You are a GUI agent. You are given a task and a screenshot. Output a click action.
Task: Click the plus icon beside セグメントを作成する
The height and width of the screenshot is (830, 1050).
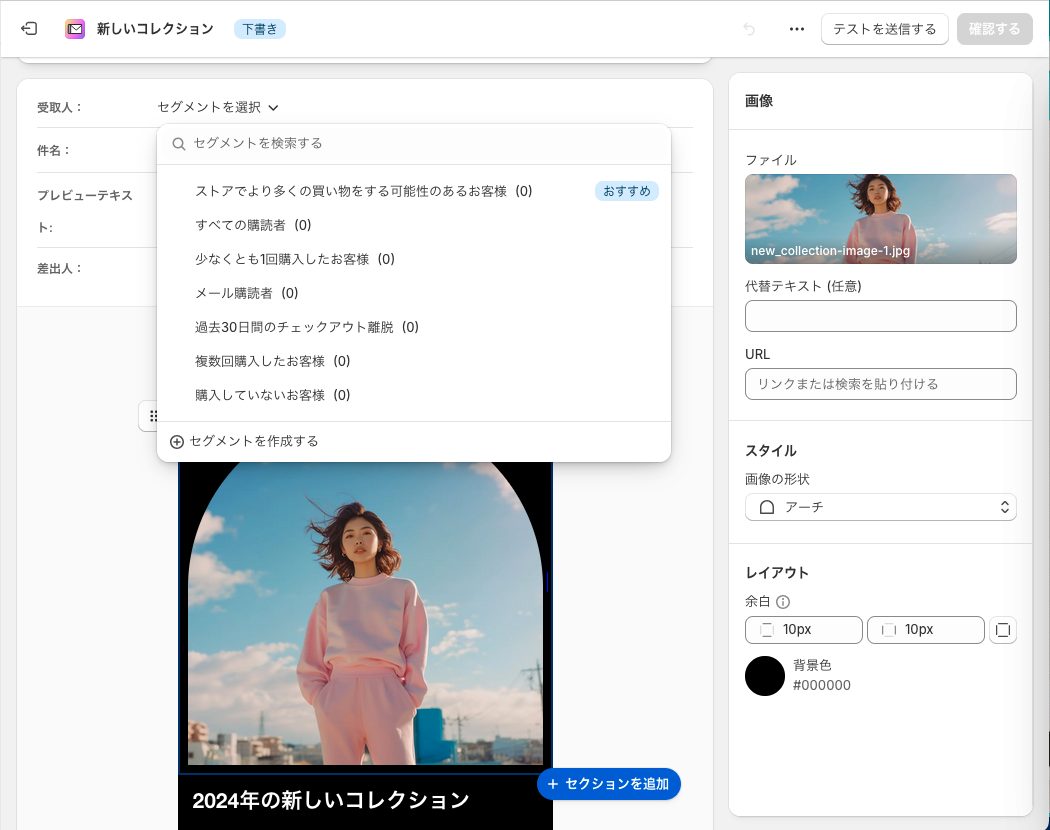(x=177, y=441)
